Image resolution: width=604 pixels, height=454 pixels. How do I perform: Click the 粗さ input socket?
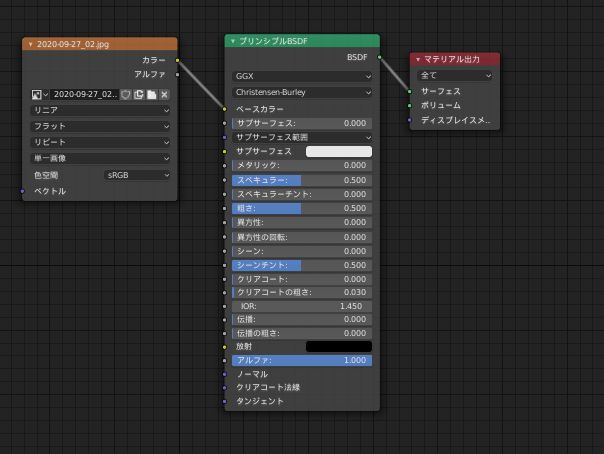click(225, 208)
